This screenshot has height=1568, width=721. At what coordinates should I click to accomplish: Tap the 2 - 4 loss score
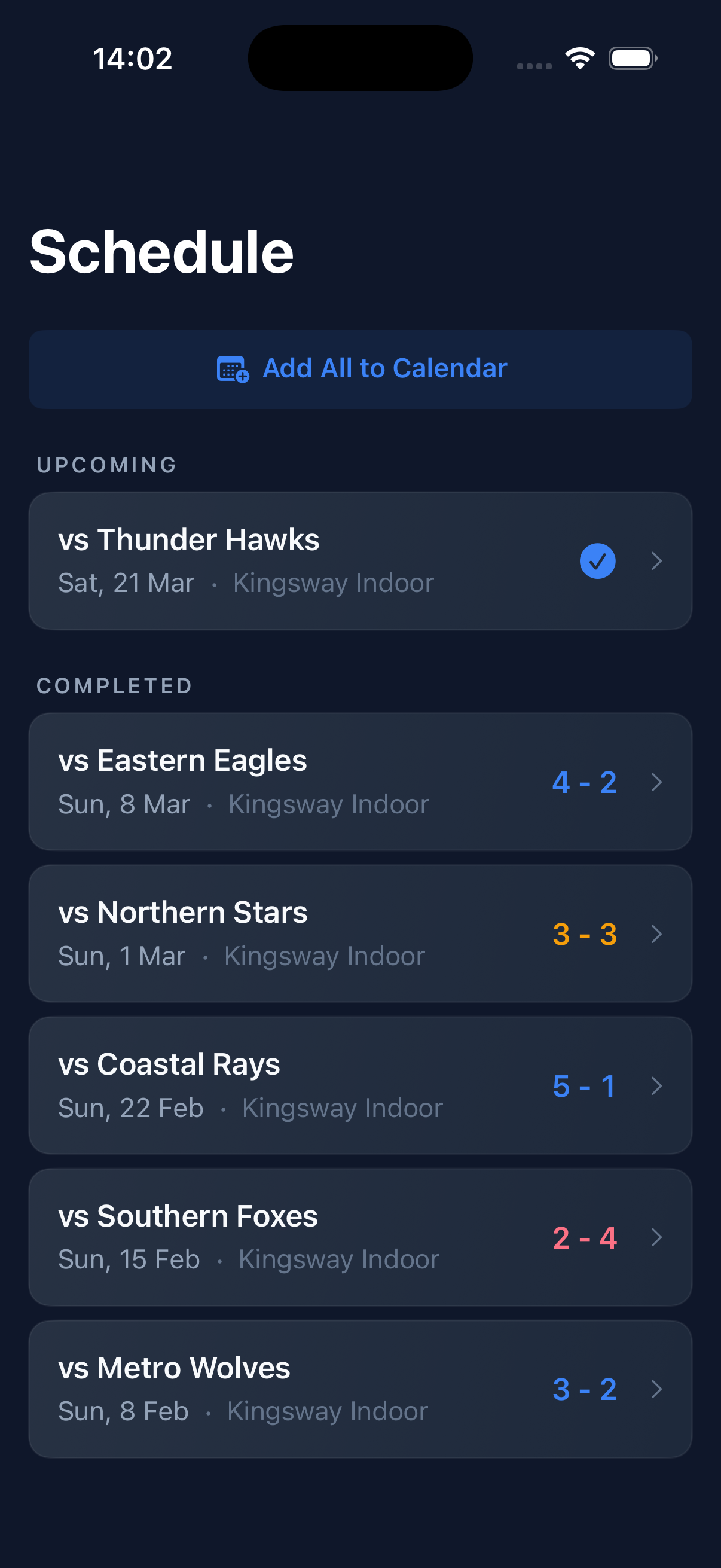[584, 1237]
